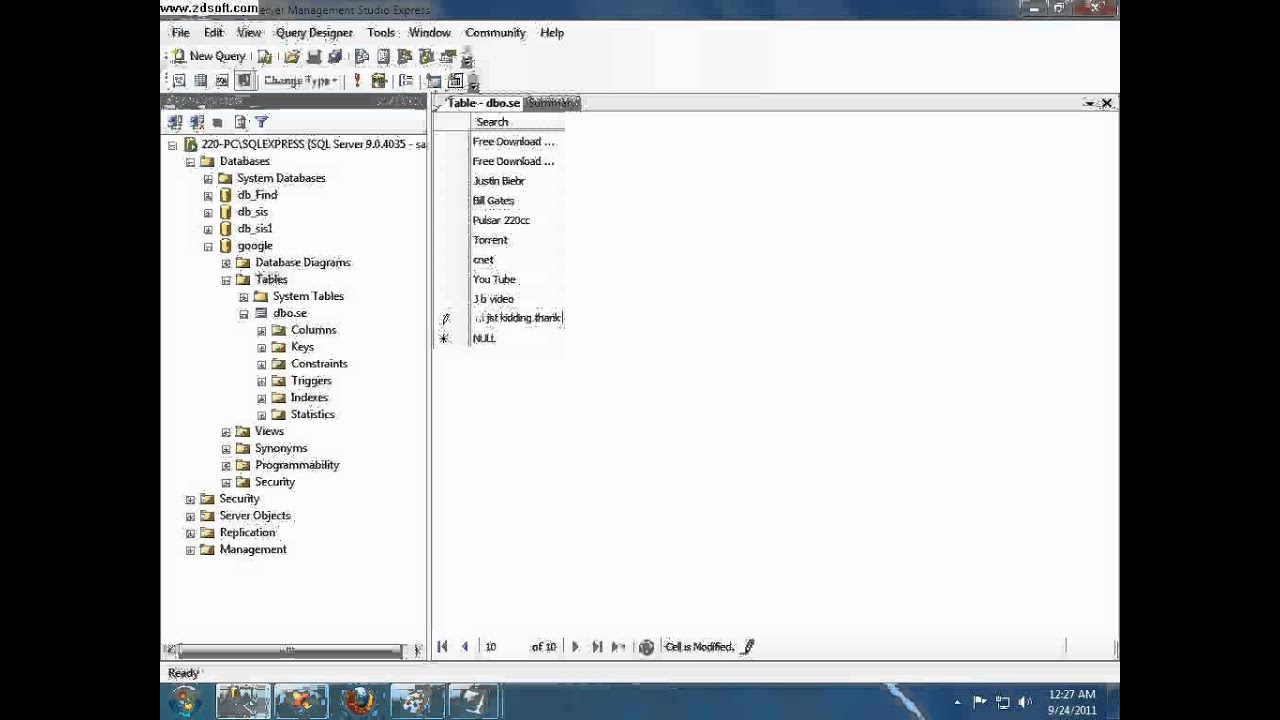The image size is (1280, 720).
Task: Expand the Columns folder under dbo.se
Action: 262,330
